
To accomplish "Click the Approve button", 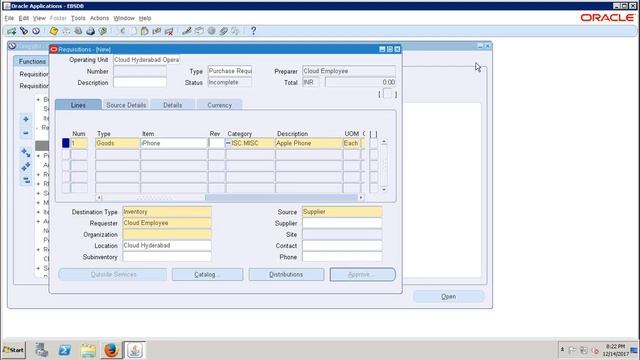I will click(x=362, y=274).
